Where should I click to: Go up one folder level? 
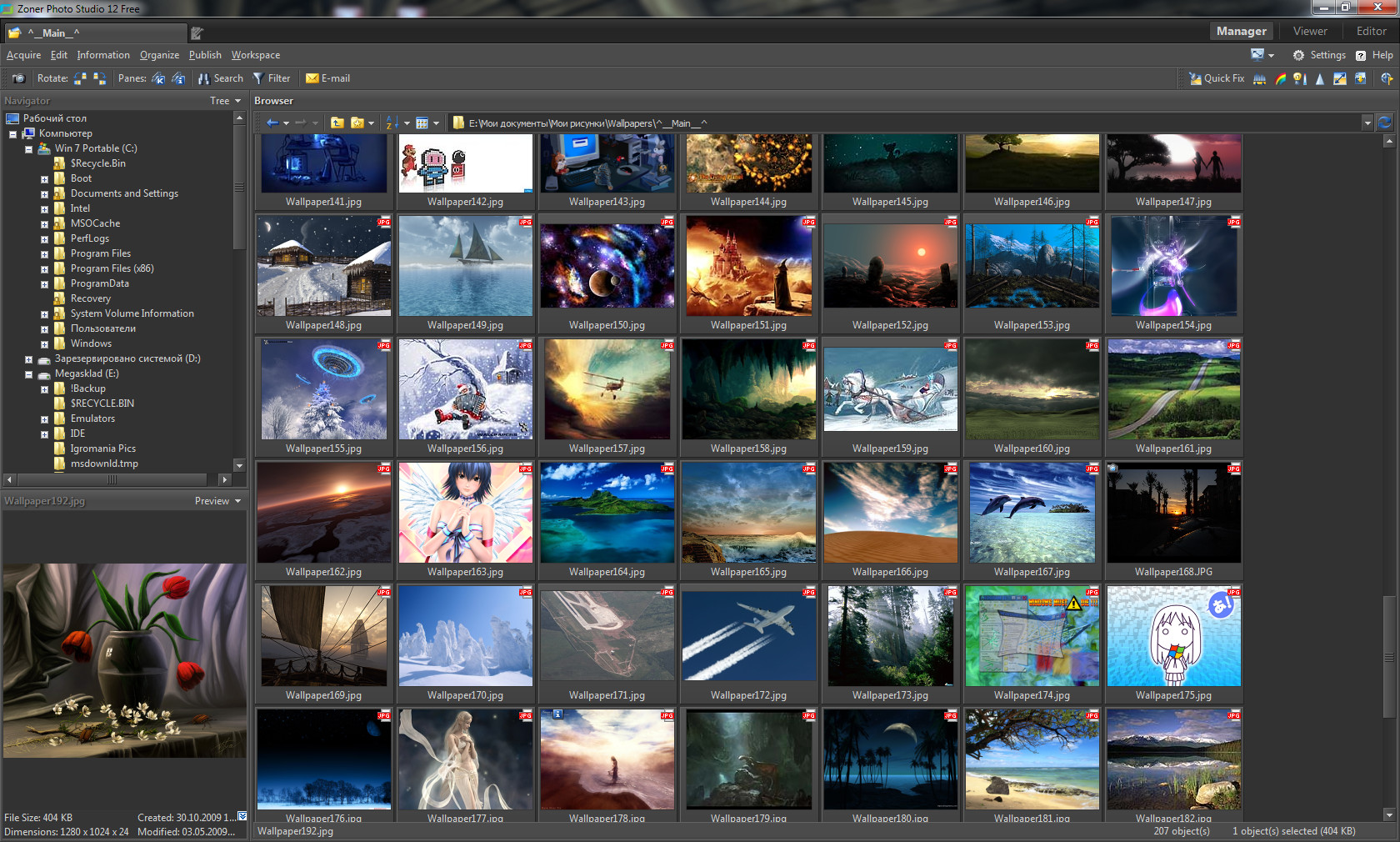(x=337, y=123)
